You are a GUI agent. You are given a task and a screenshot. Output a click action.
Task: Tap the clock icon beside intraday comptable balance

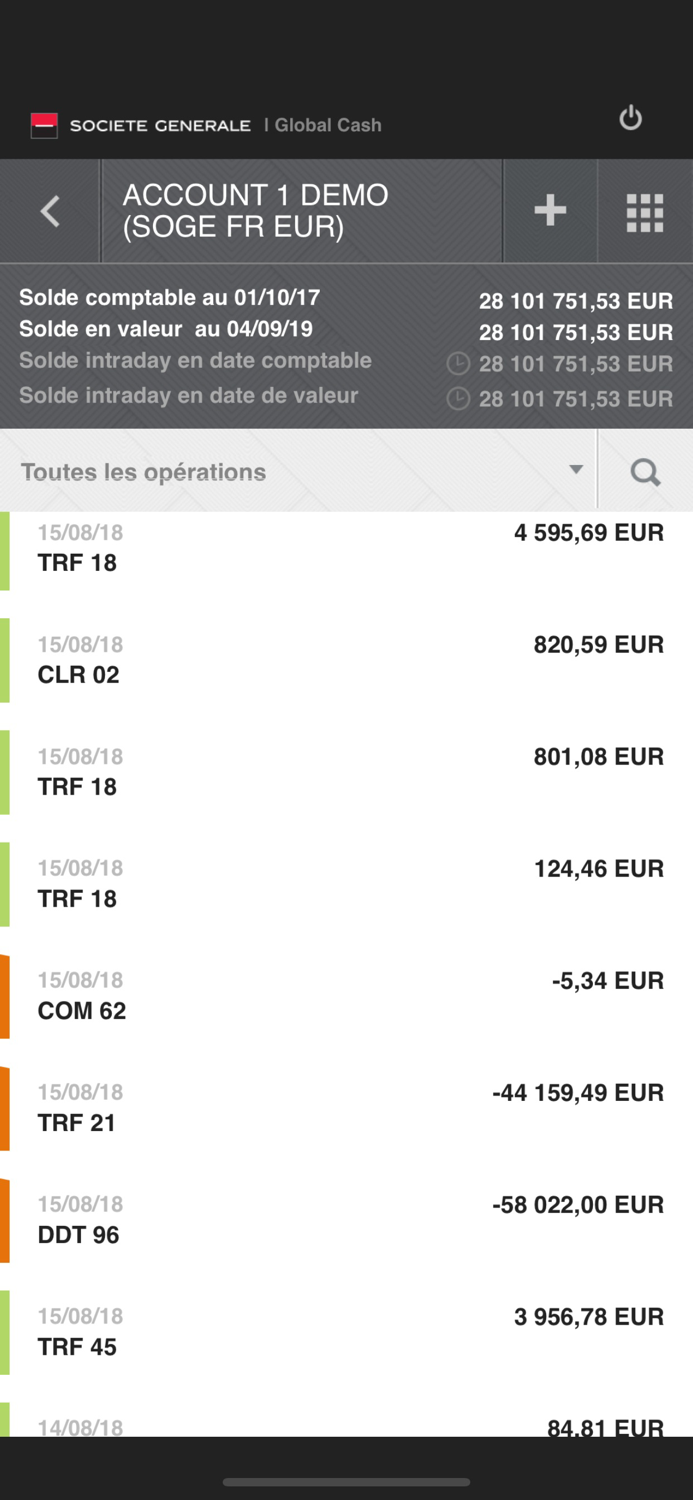point(458,364)
